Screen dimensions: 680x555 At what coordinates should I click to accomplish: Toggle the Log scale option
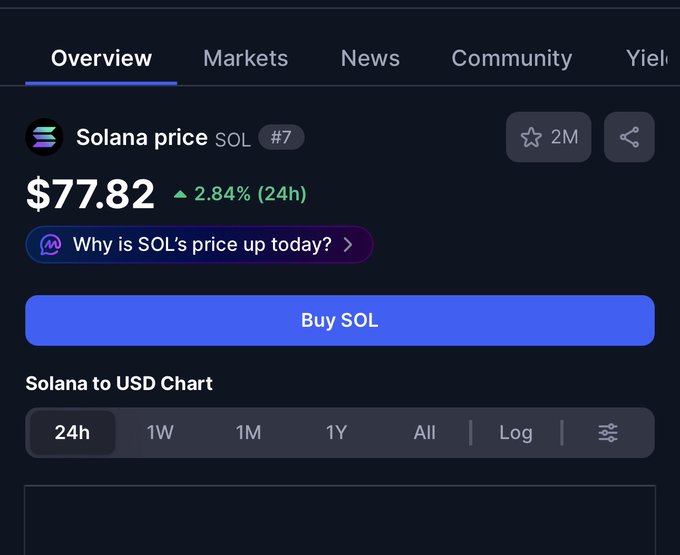[x=516, y=432]
